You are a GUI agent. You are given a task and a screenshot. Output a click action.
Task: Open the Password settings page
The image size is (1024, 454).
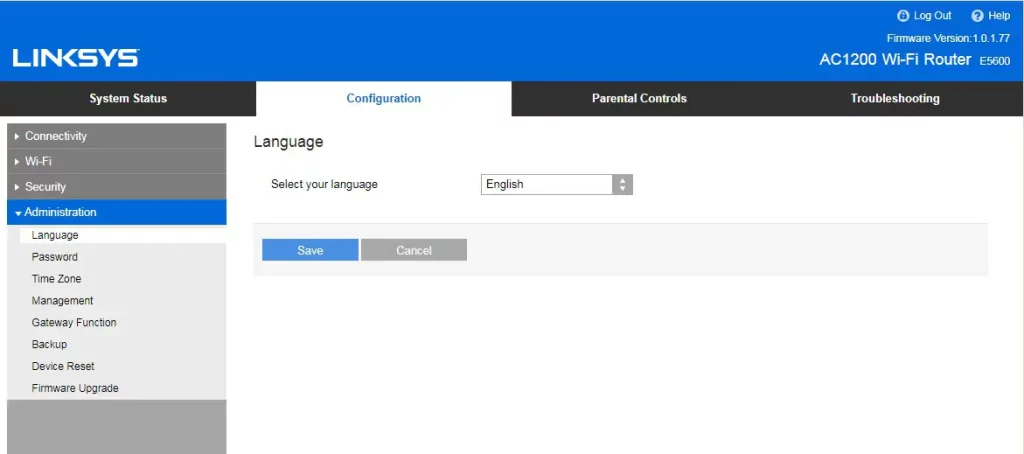coord(55,257)
